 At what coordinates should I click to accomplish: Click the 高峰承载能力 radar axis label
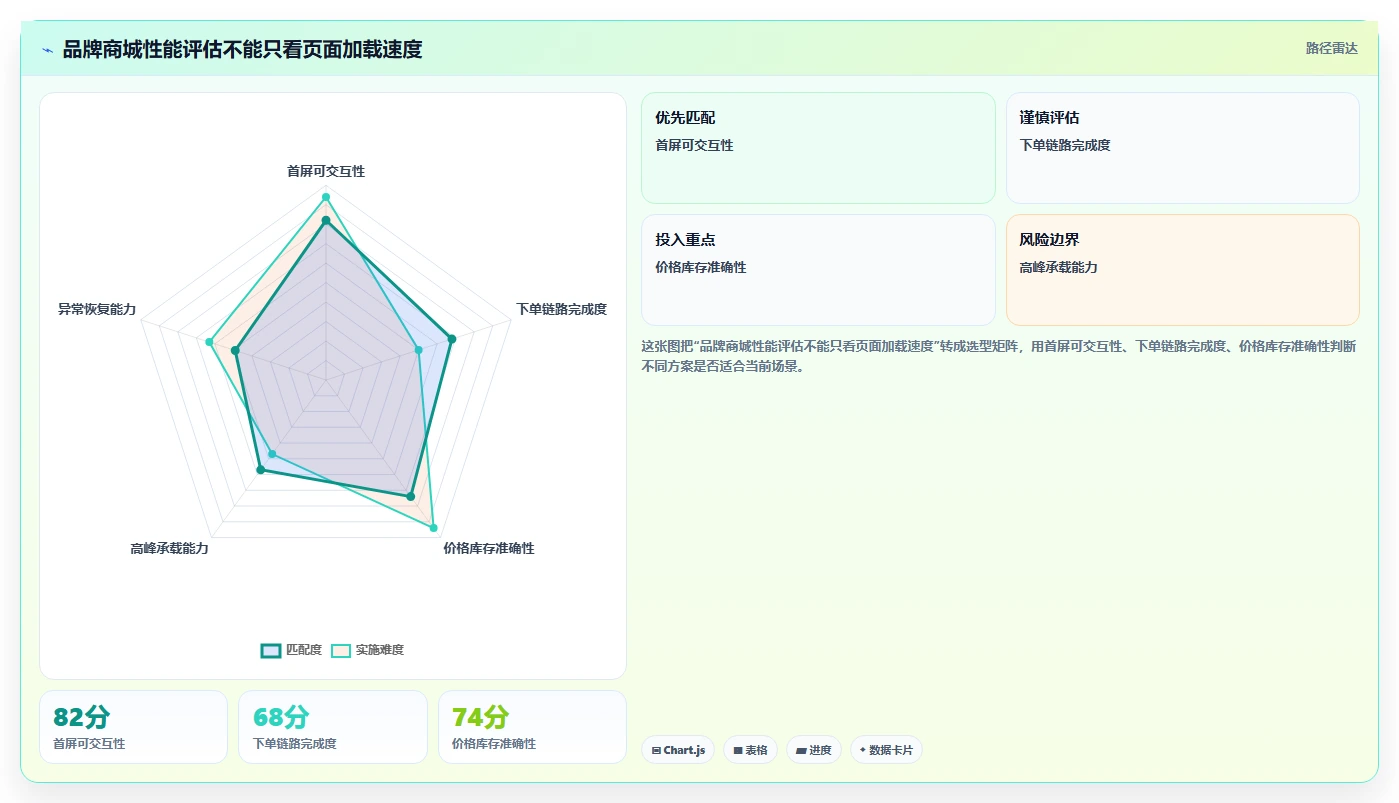pyautogui.click(x=169, y=548)
